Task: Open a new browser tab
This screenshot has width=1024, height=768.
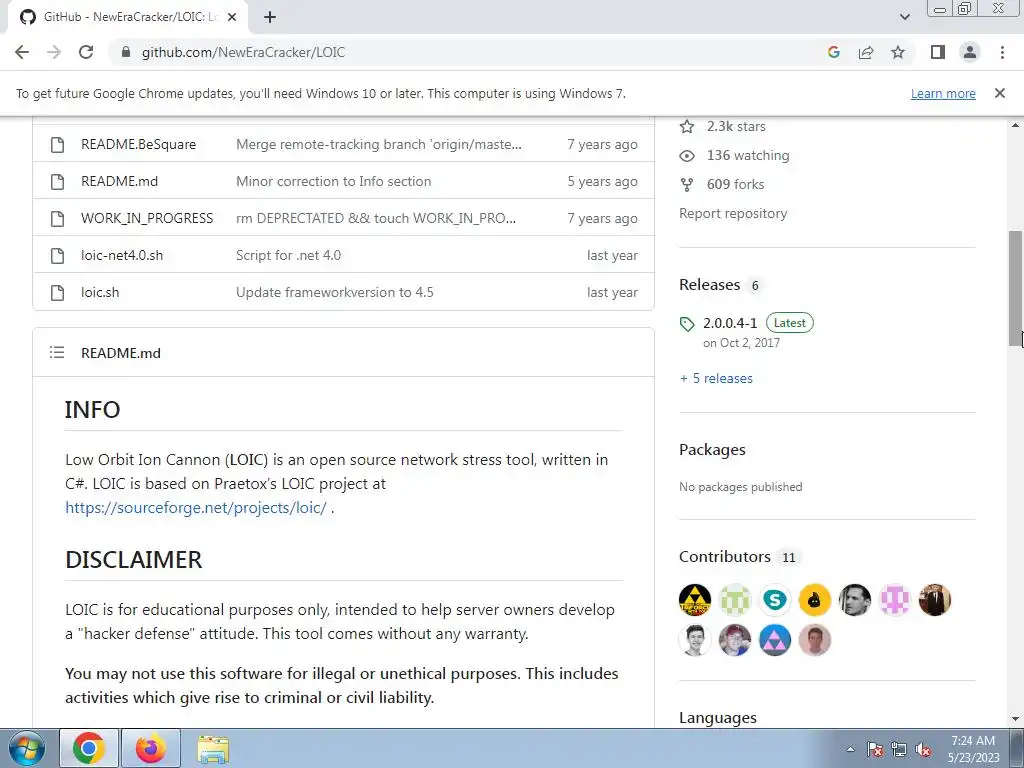Action: click(x=270, y=17)
